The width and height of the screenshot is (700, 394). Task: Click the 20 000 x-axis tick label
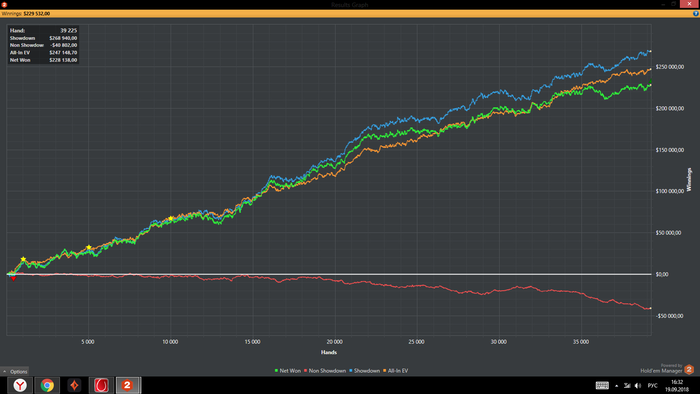pos(334,342)
